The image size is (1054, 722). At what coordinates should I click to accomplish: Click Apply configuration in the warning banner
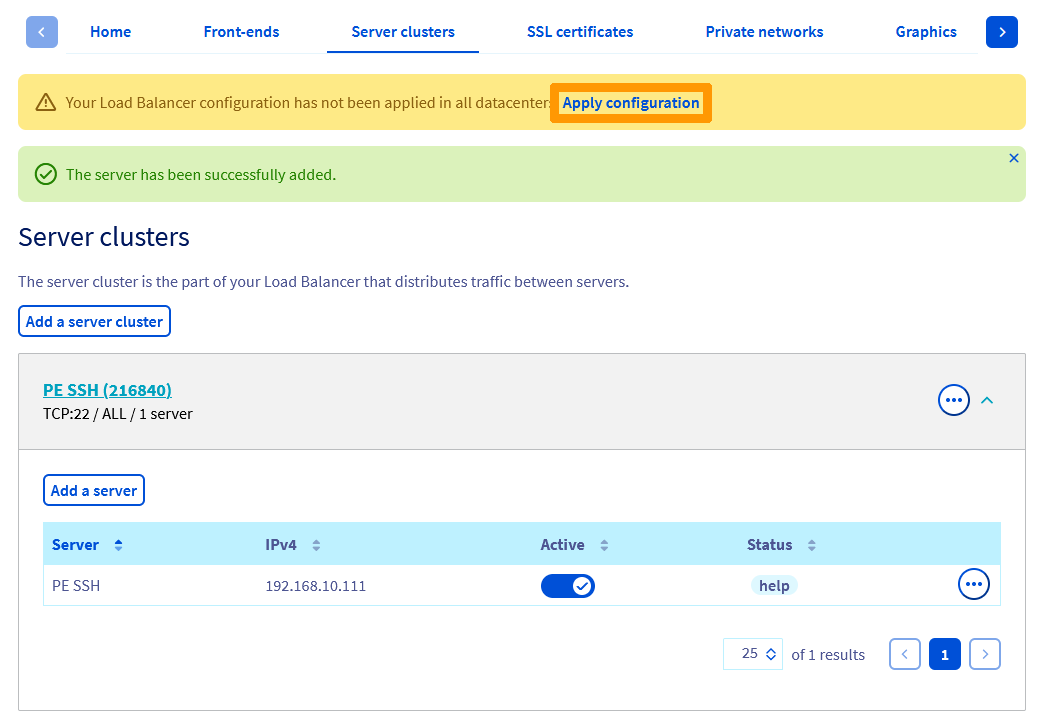(x=630, y=102)
